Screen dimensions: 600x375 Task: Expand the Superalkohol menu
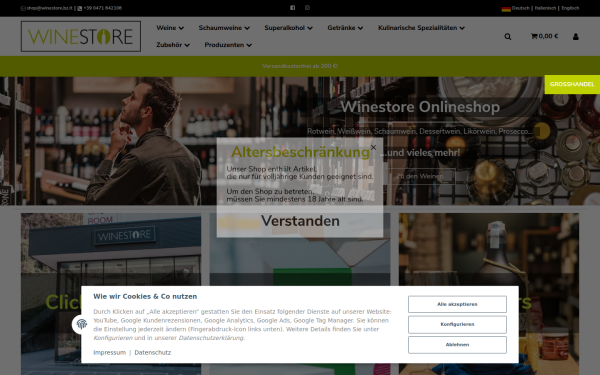tap(288, 28)
